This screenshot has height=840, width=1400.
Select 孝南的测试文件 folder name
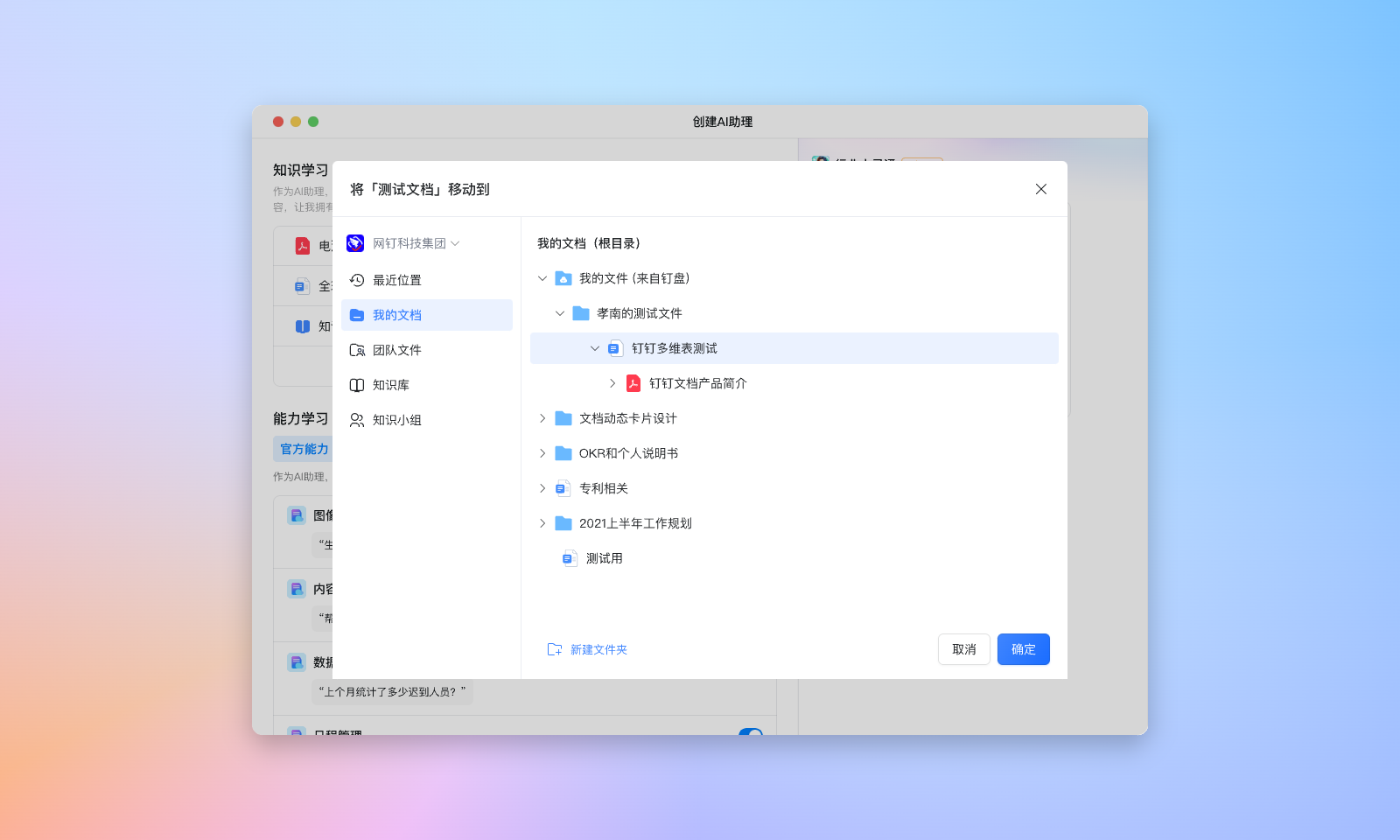640,313
